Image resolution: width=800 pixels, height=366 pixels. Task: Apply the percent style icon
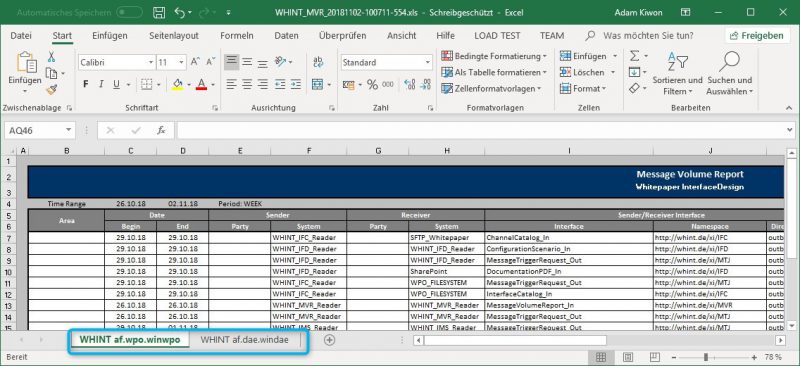(372, 84)
